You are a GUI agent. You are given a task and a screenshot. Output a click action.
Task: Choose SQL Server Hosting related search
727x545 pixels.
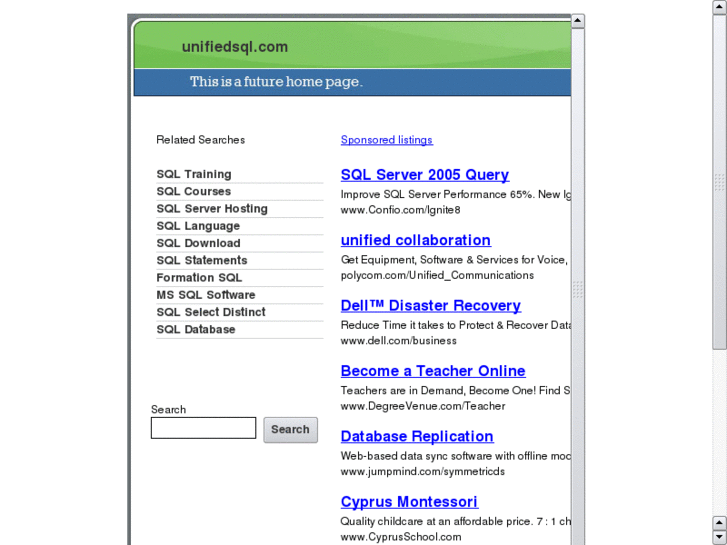(212, 209)
